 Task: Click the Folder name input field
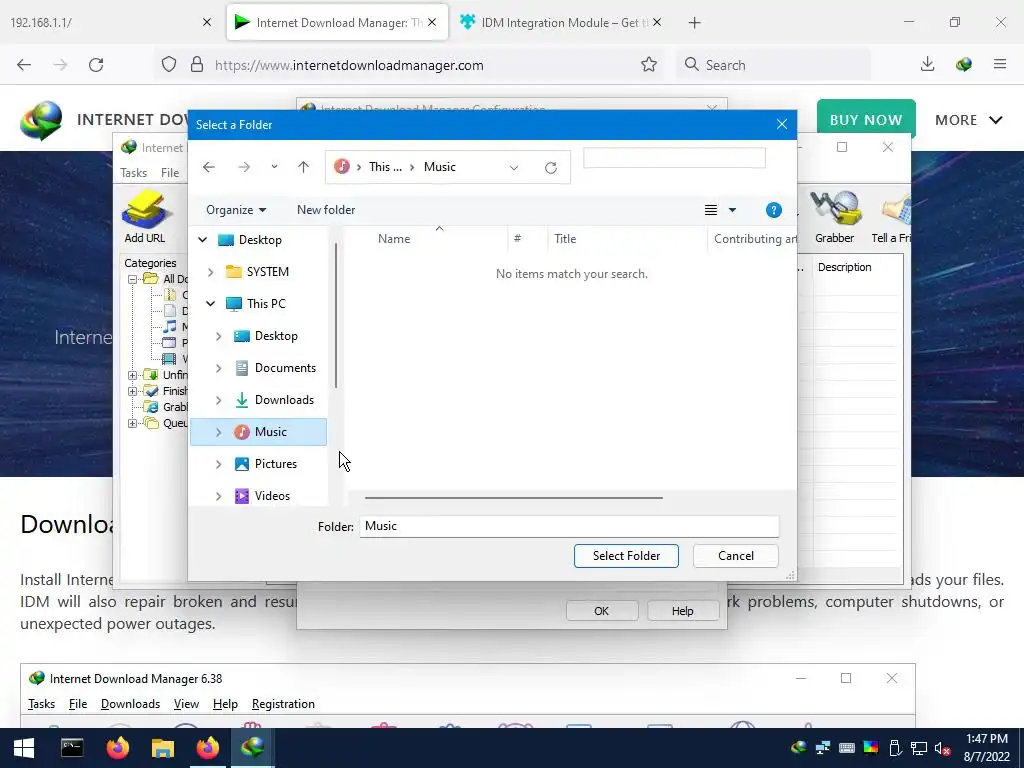[x=569, y=526]
